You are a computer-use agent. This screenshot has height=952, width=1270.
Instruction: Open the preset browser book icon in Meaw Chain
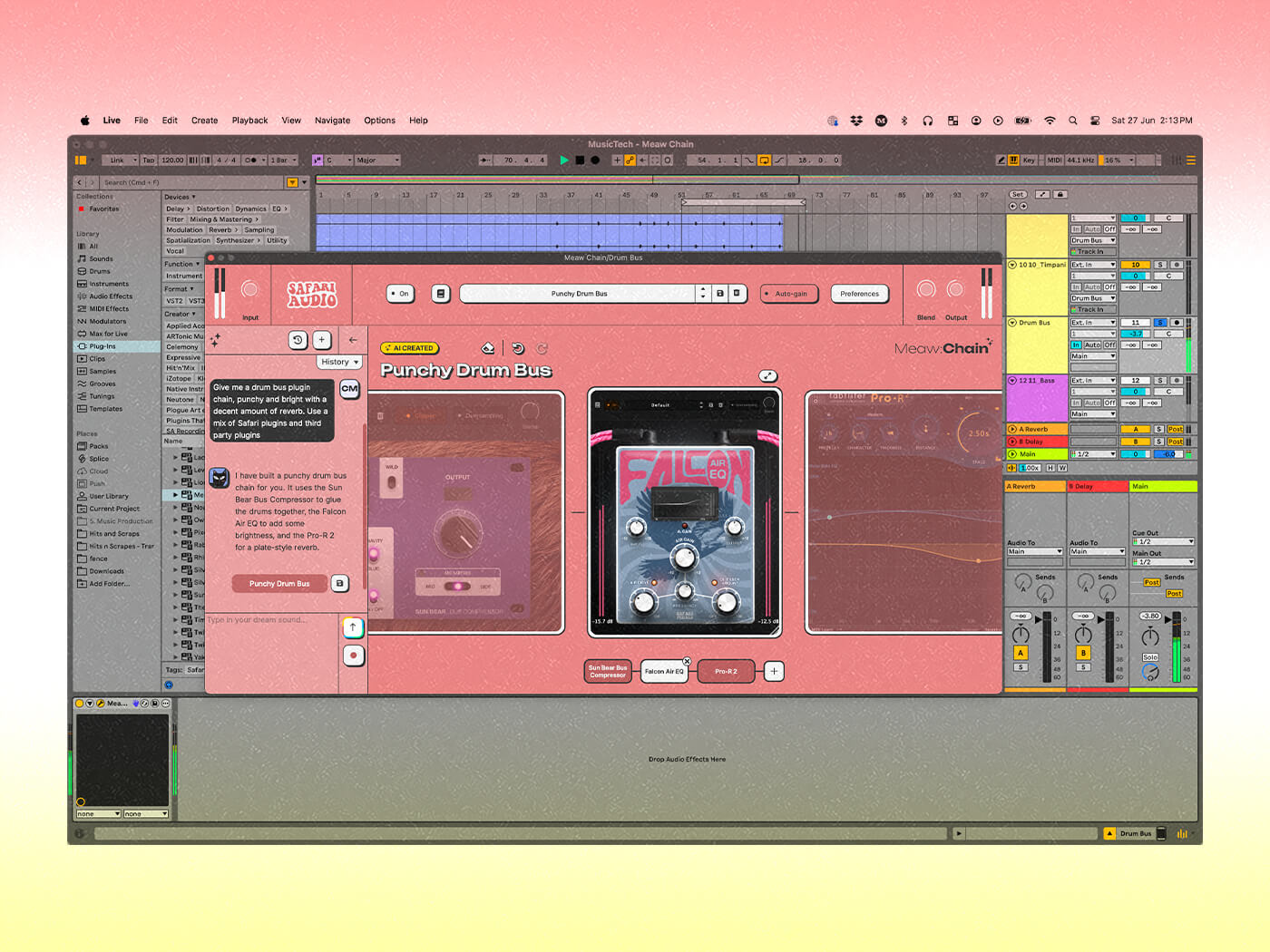pyautogui.click(x=440, y=294)
